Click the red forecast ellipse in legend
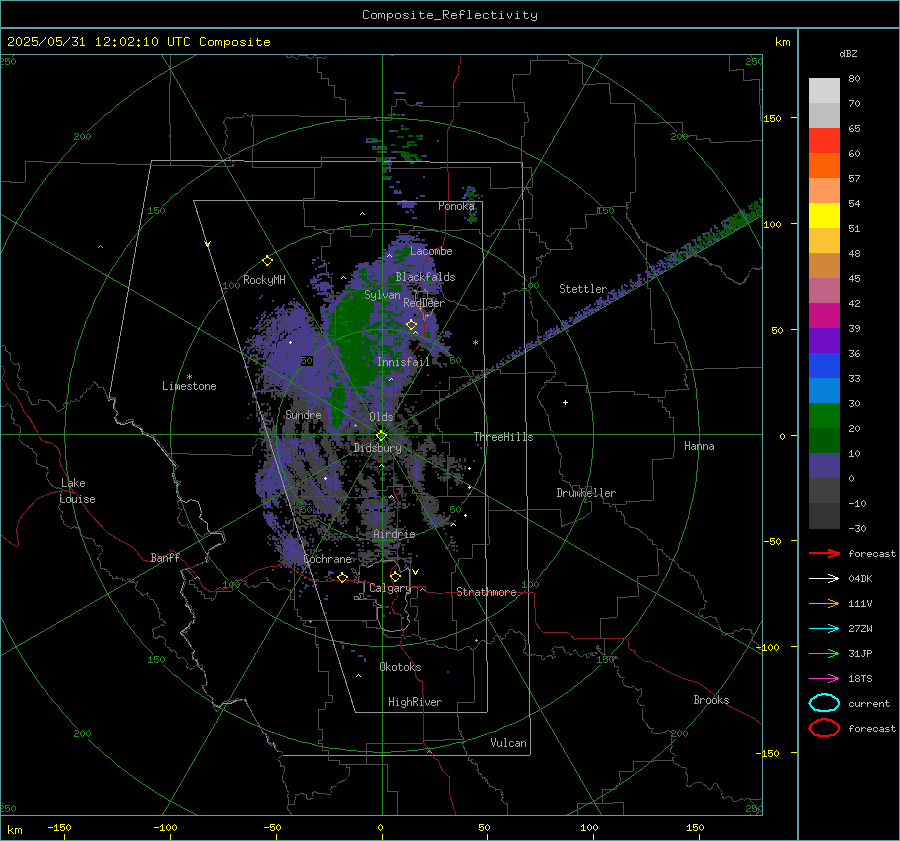900x841 pixels. point(824,728)
